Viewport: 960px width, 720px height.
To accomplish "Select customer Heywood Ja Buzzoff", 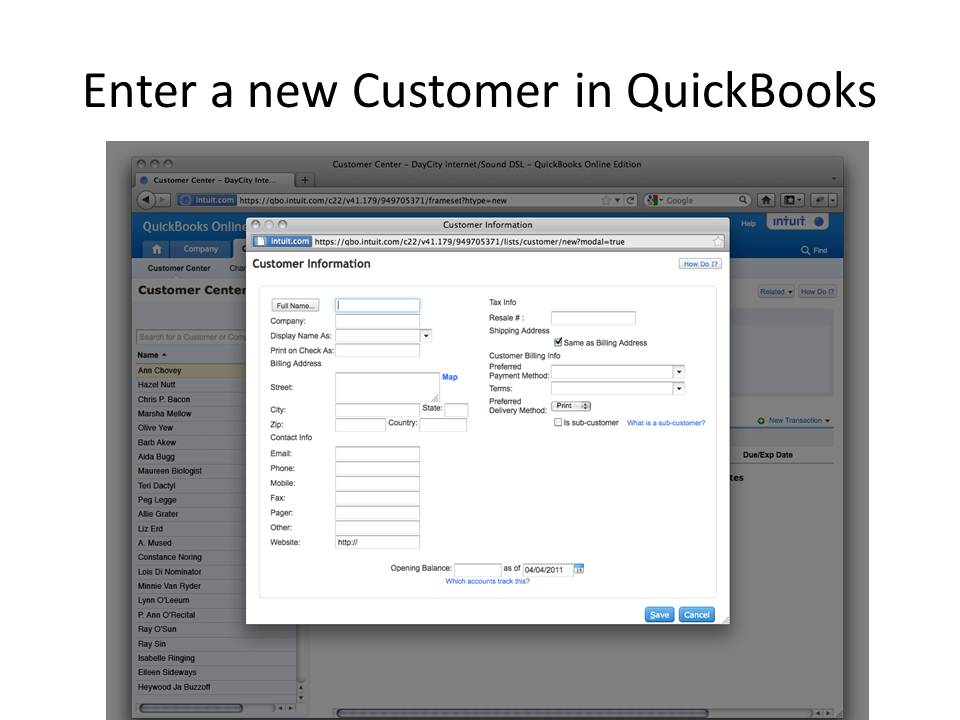I will coord(216,687).
